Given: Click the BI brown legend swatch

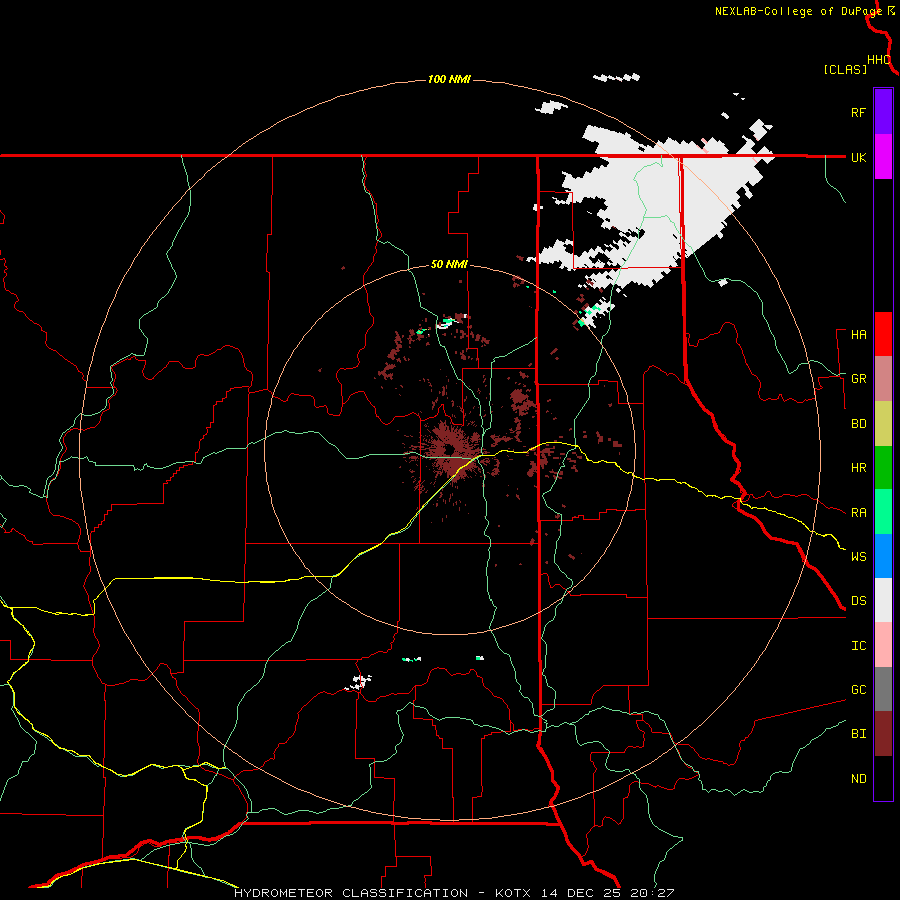Looking at the screenshot, I should click(x=883, y=734).
